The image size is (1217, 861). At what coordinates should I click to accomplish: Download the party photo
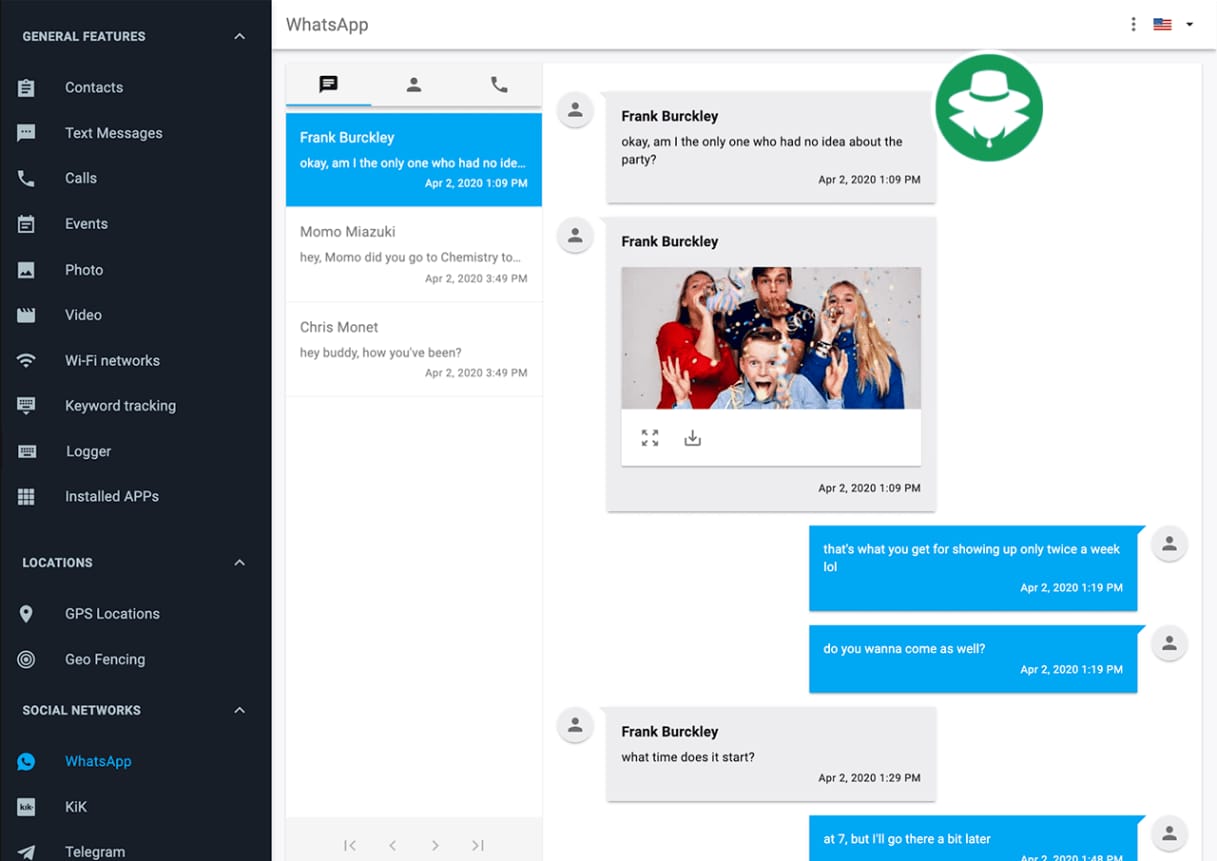tap(692, 437)
